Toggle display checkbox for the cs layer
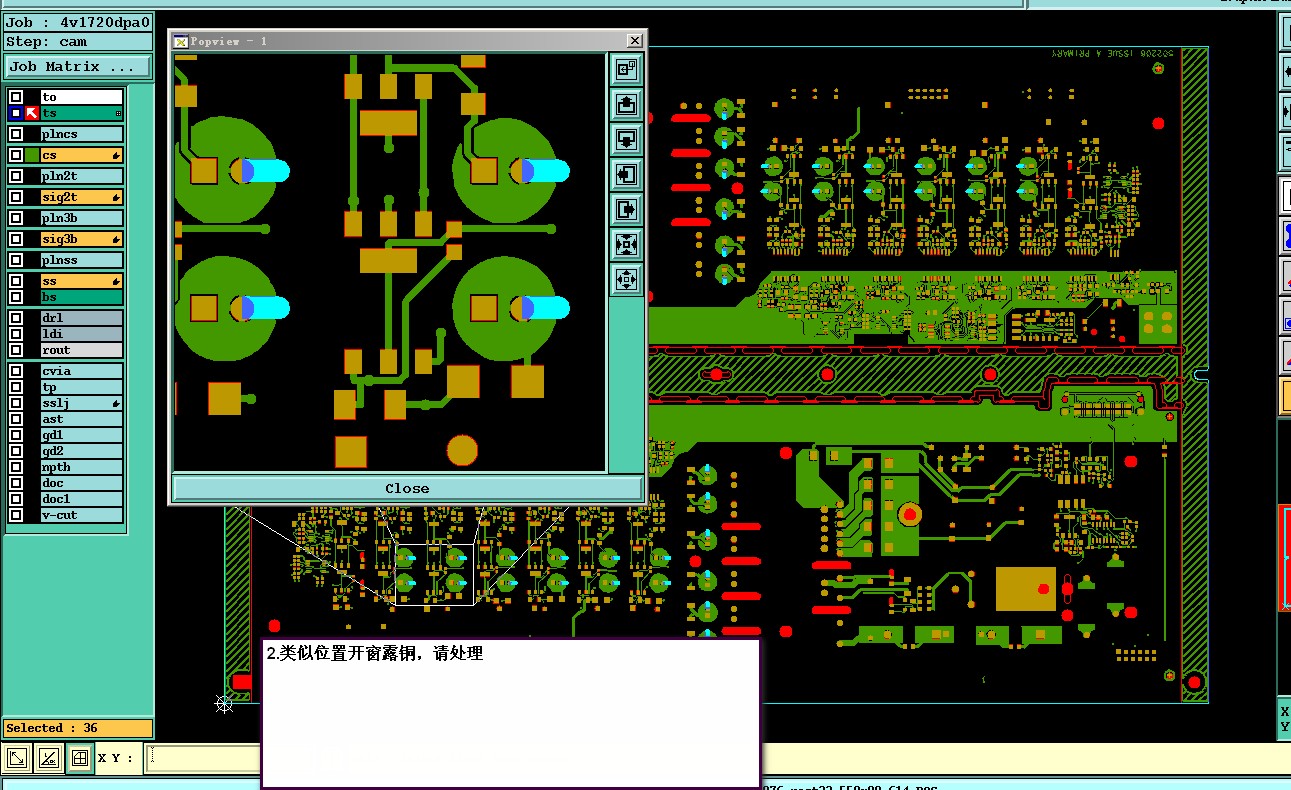The height and width of the screenshot is (790, 1291). point(16,156)
